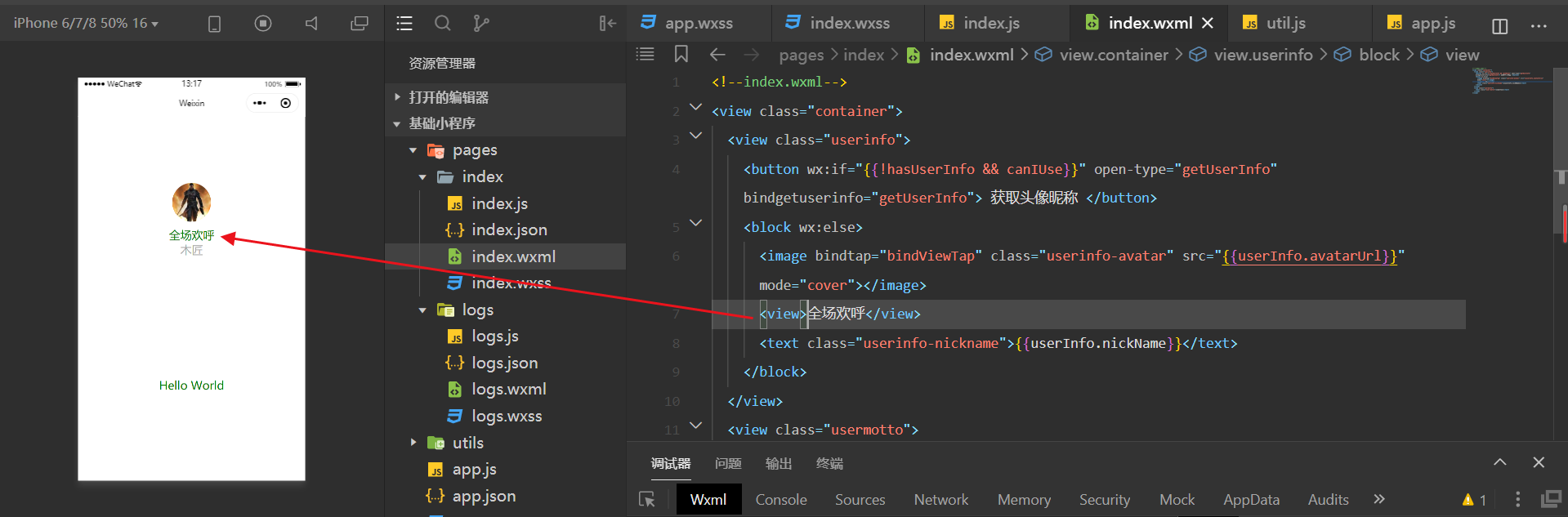The height and width of the screenshot is (517, 1568).
Task: Collapse the pages folder
Action: coord(505,150)
